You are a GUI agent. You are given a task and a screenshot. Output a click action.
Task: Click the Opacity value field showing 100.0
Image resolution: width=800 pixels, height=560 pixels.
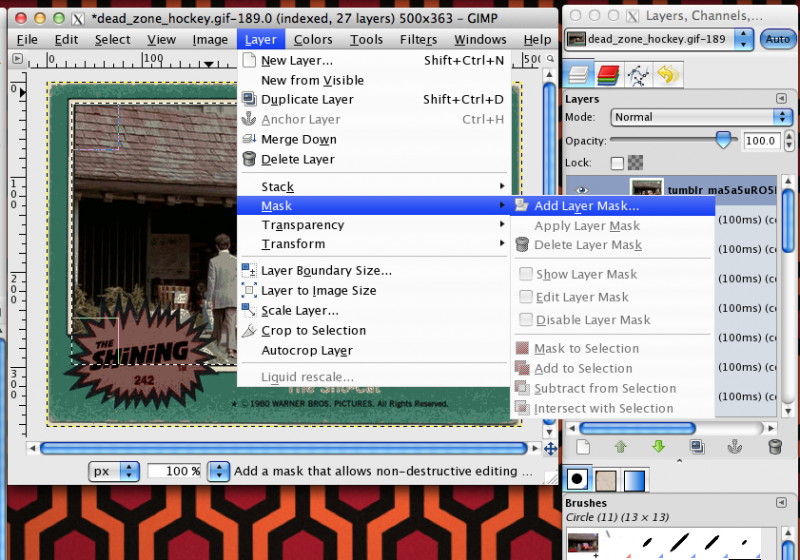[x=761, y=141]
